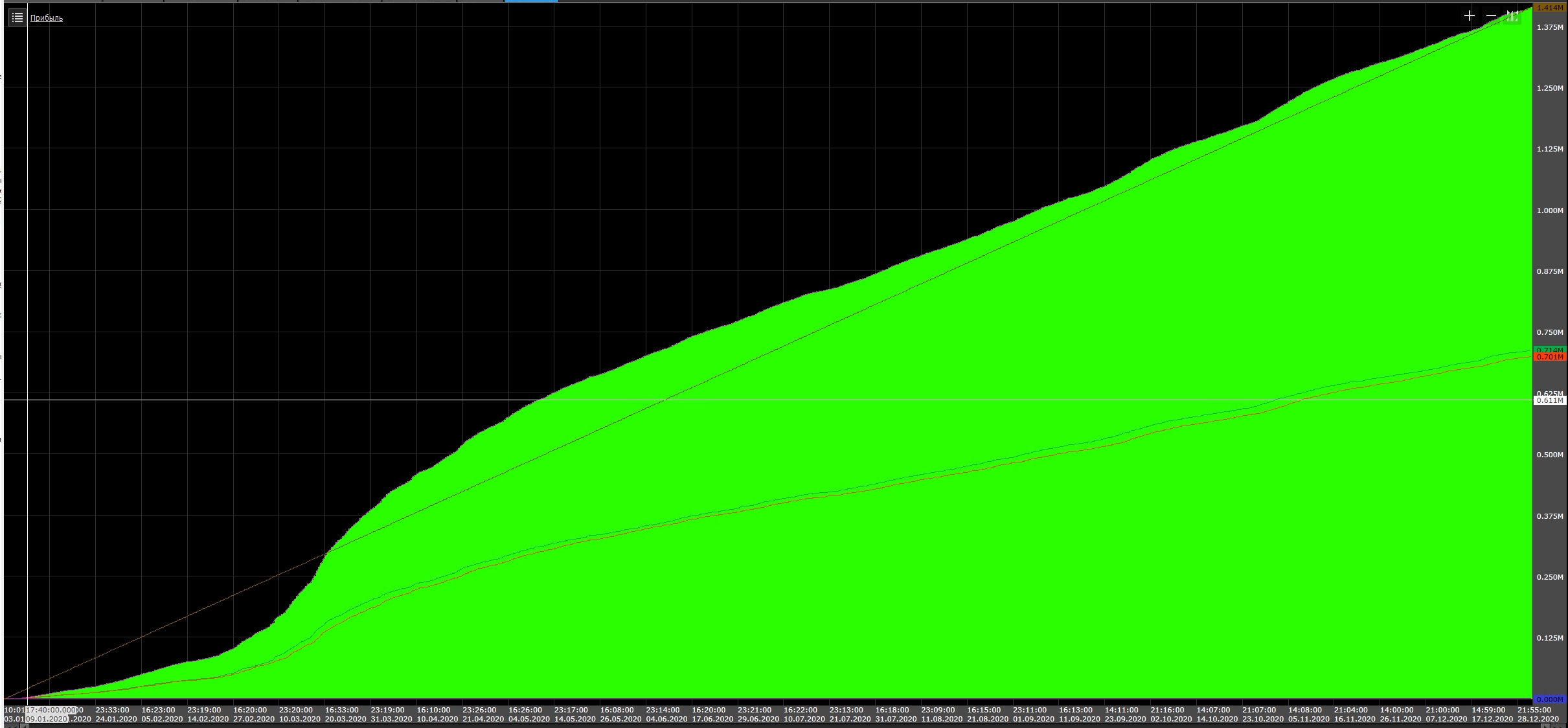This screenshot has width=1568, height=728.
Task: Click the fit-chart-to-window bars icon
Action: (1512, 16)
